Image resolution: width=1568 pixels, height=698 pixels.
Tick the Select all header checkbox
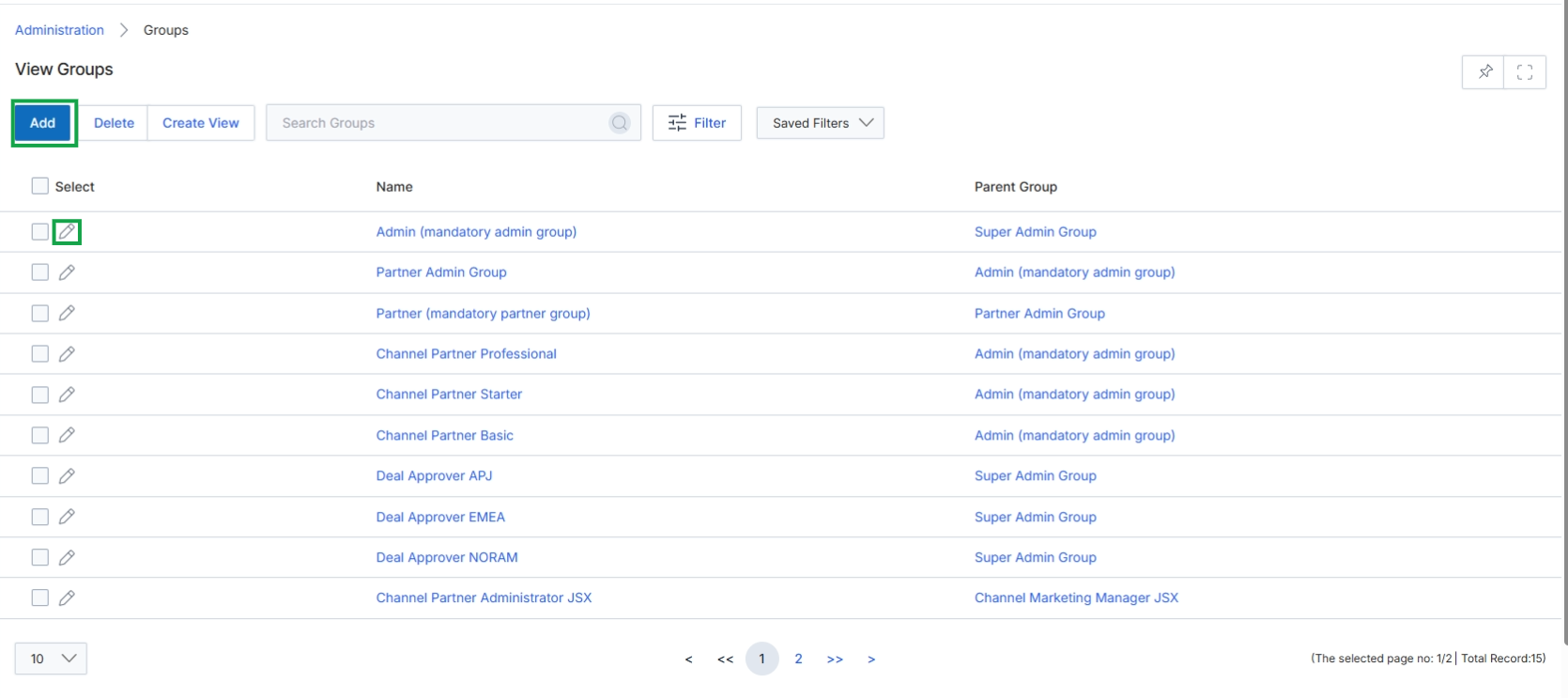coord(39,186)
